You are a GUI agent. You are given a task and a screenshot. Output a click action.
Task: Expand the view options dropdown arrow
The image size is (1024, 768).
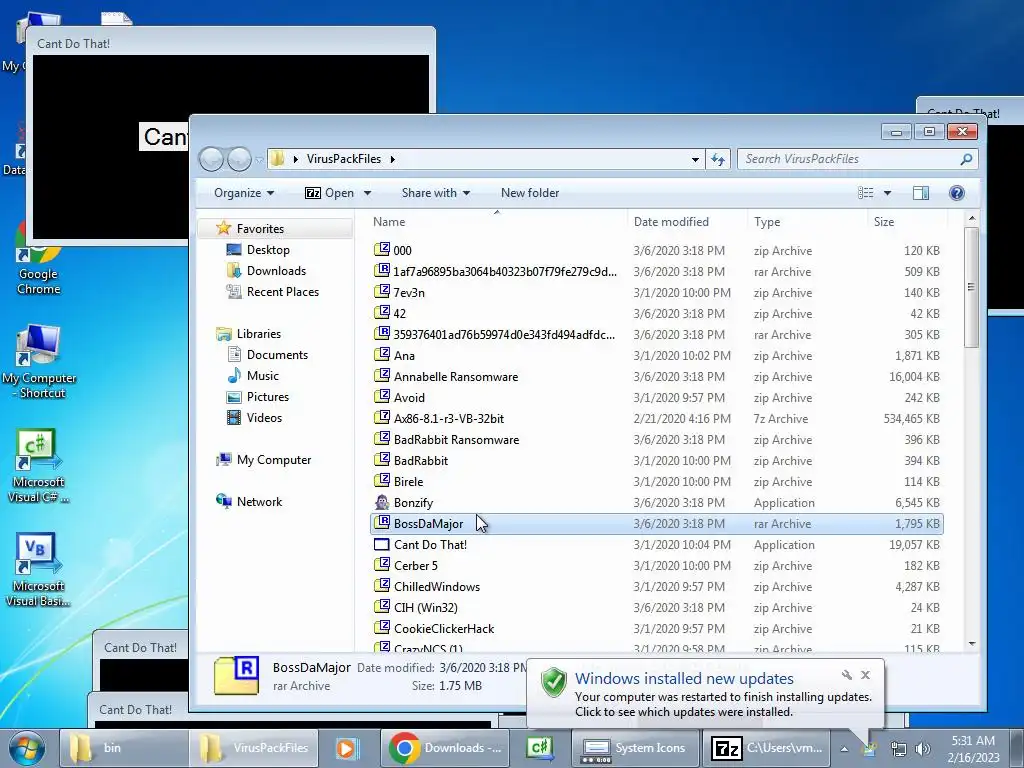[887, 193]
